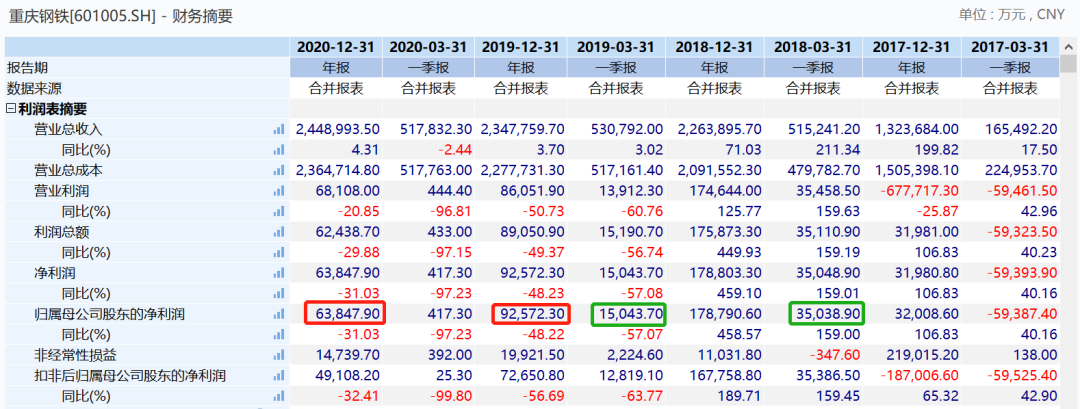Select cell 2,364,714.80 in 营业总成本 row

click(x=338, y=171)
